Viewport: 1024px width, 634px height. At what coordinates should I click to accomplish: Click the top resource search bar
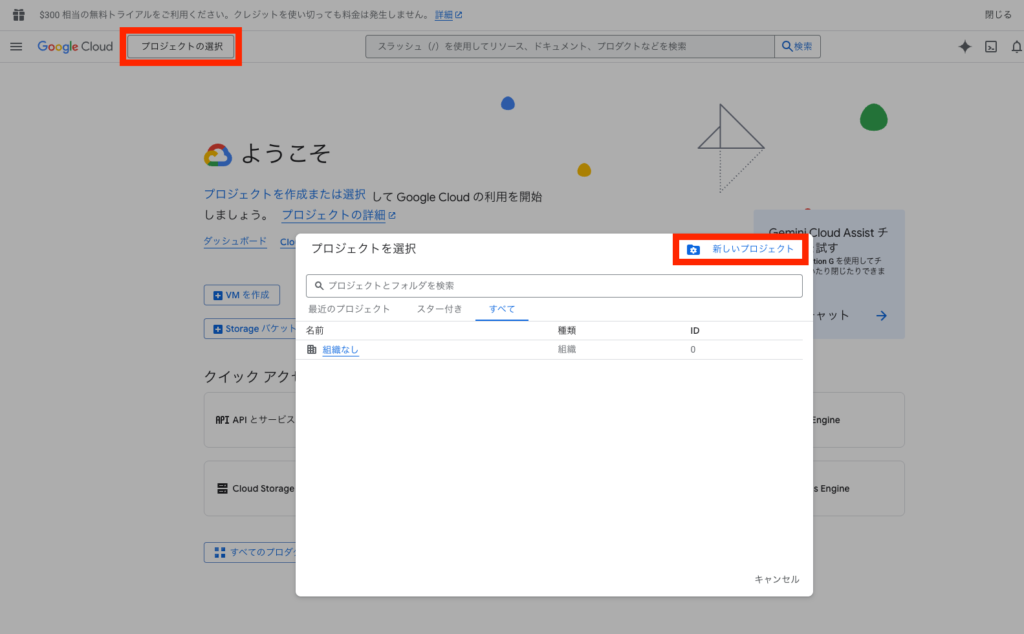point(570,47)
